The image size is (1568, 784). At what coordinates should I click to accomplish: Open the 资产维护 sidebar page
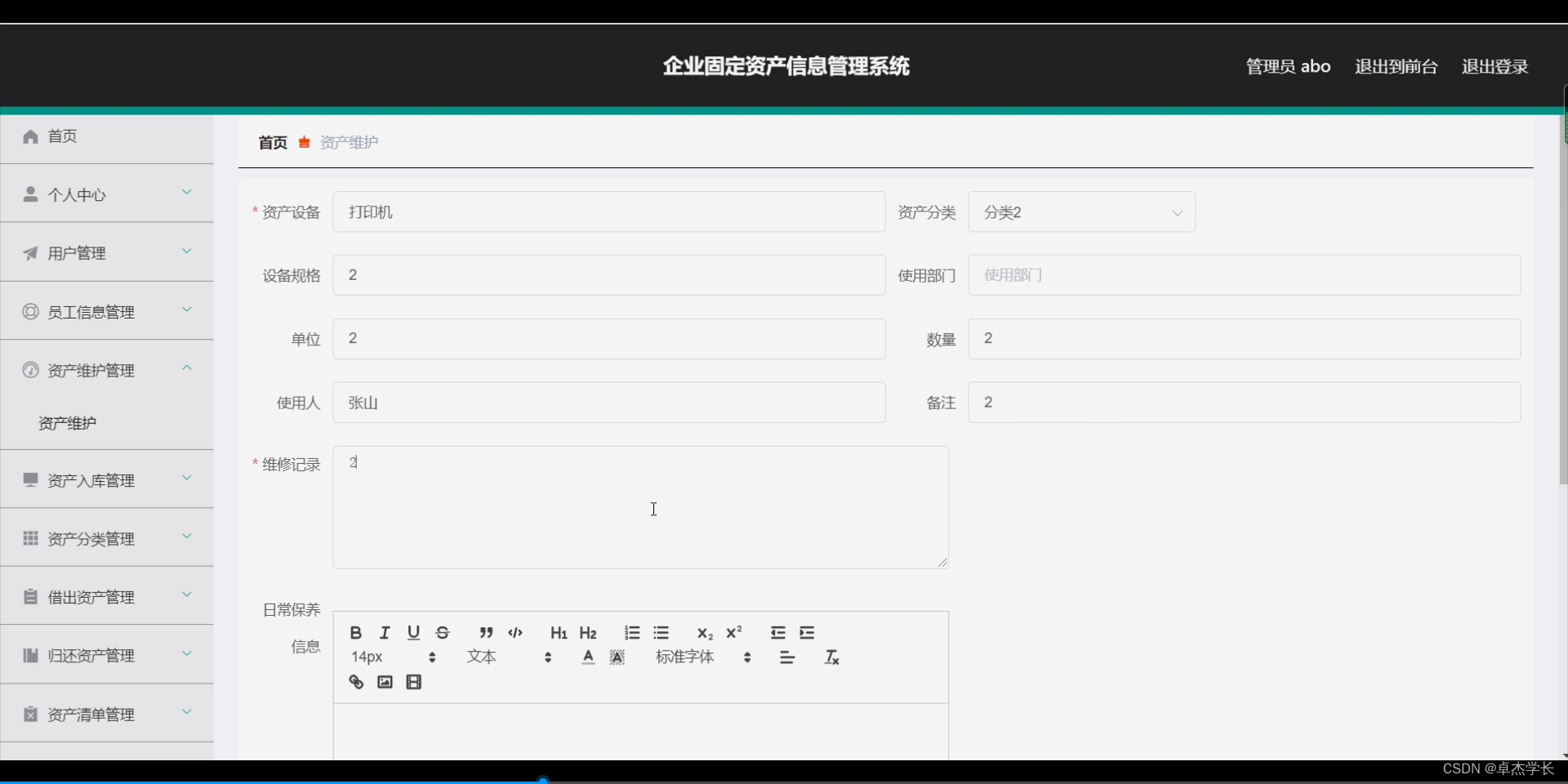[x=68, y=422]
